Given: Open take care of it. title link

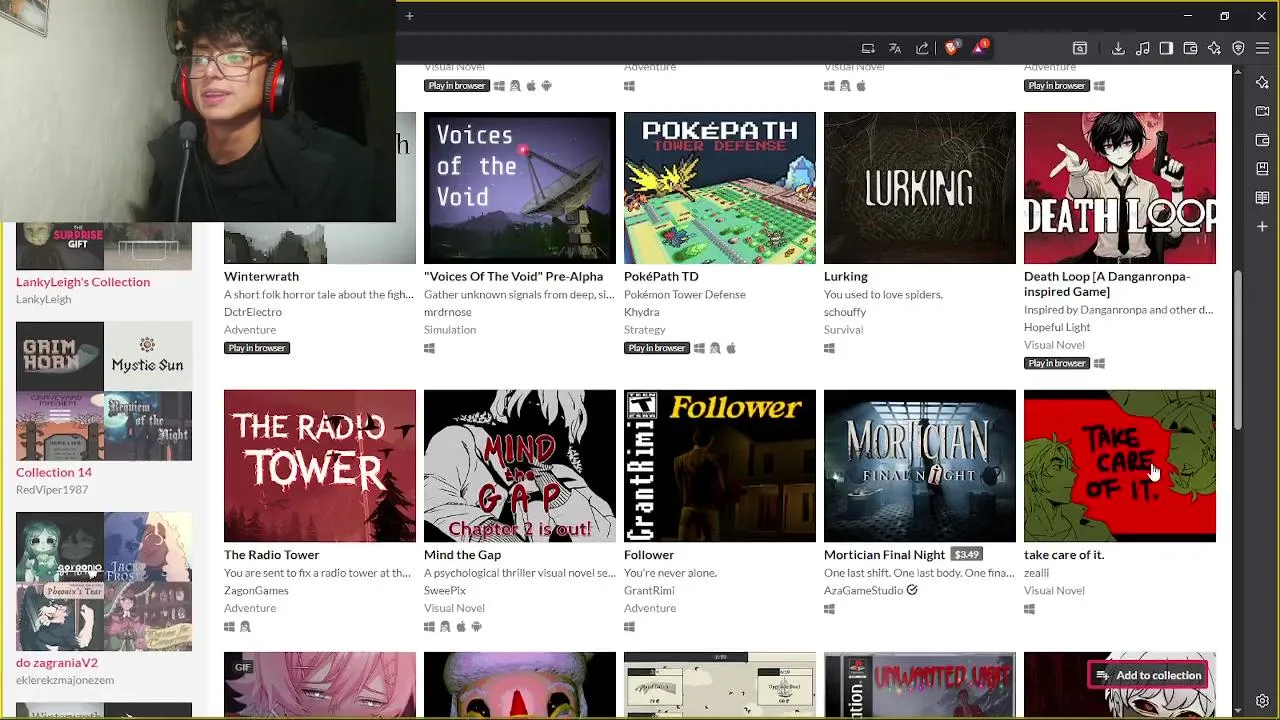Looking at the screenshot, I should pyautogui.click(x=1064, y=554).
